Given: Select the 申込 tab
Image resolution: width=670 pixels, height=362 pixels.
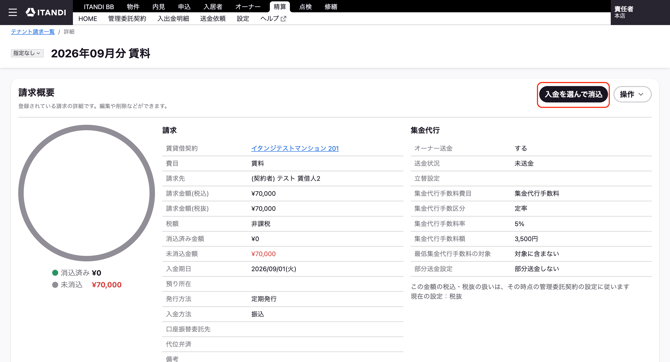Looking at the screenshot, I should [x=184, y=6].
